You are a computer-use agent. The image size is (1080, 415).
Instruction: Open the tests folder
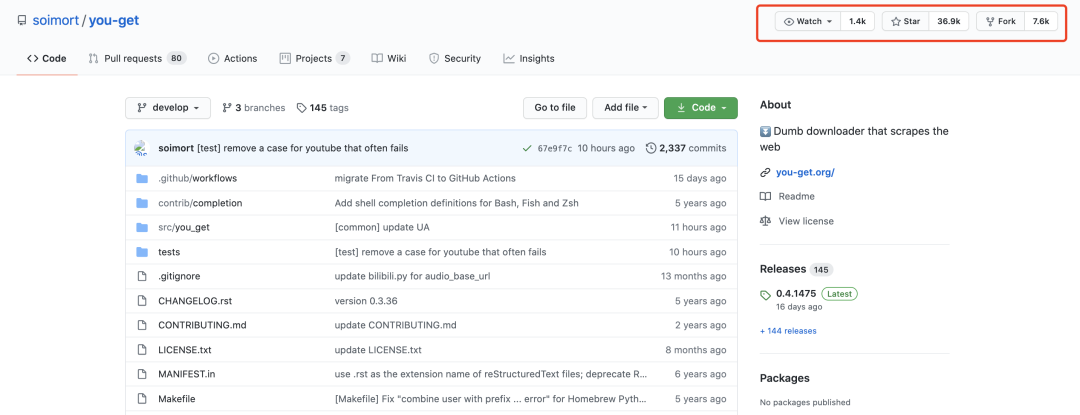(169, 252)
